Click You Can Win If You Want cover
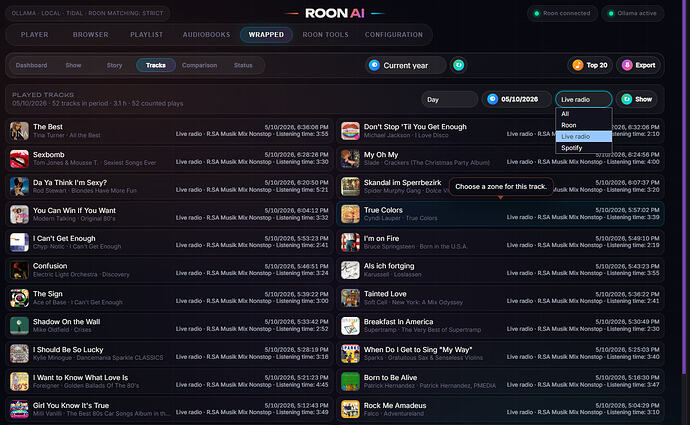The width and height of the screenshot is (690, 425). point(19,215)
